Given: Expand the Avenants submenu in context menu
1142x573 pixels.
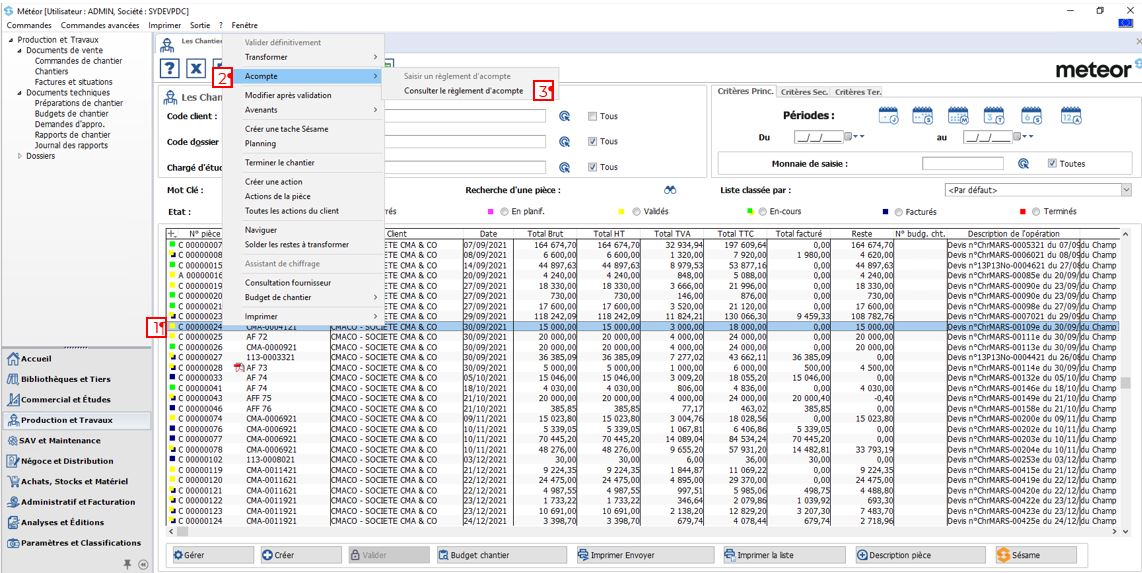Looking at the screenshot, I should pos(302,109).
